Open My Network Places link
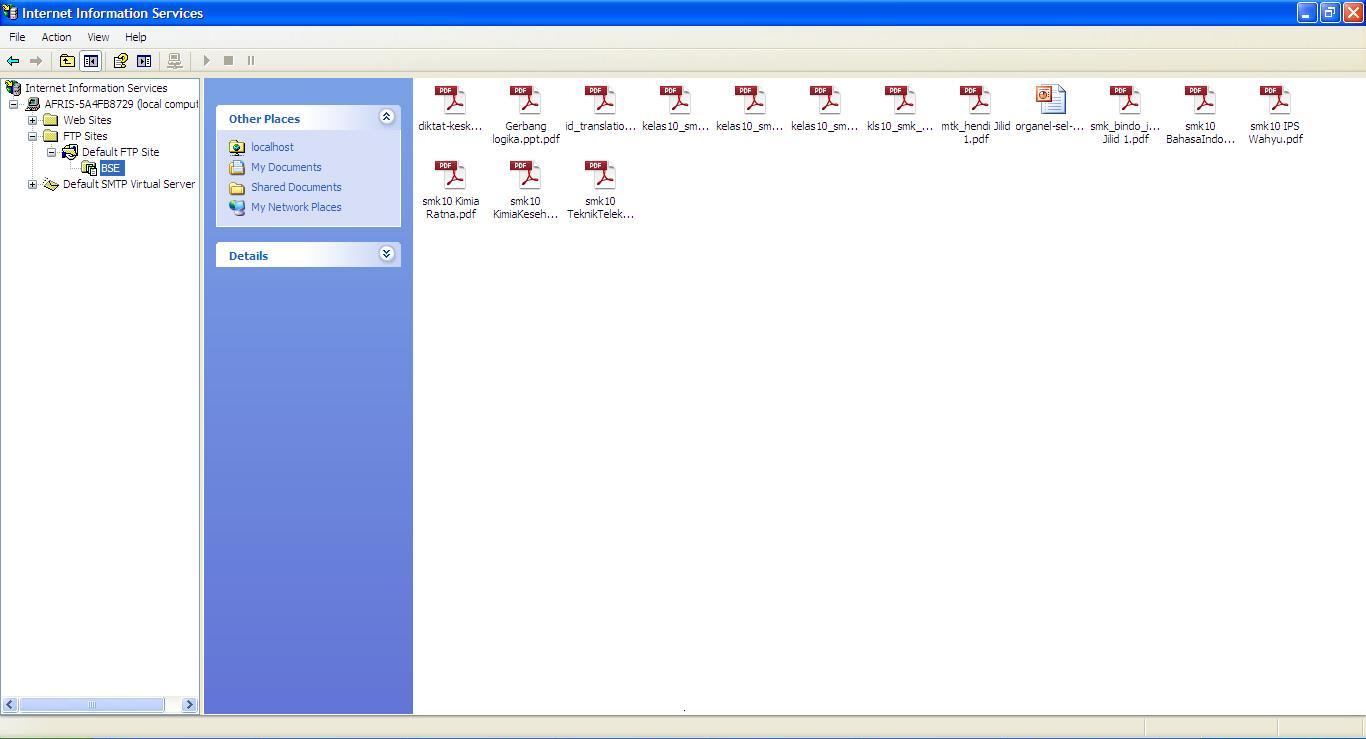Image resolution: width=1366 pixels, height=739 pixels. pos(296,207)
